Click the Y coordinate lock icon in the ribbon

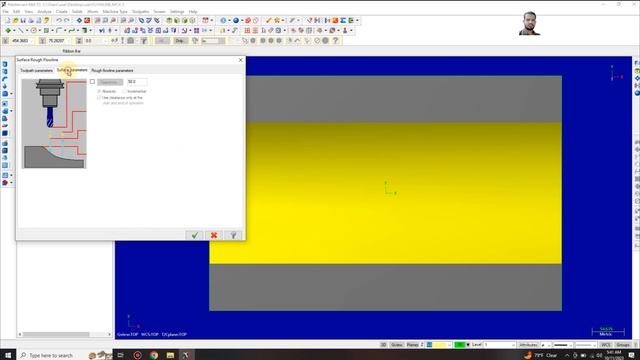point(42,41)
